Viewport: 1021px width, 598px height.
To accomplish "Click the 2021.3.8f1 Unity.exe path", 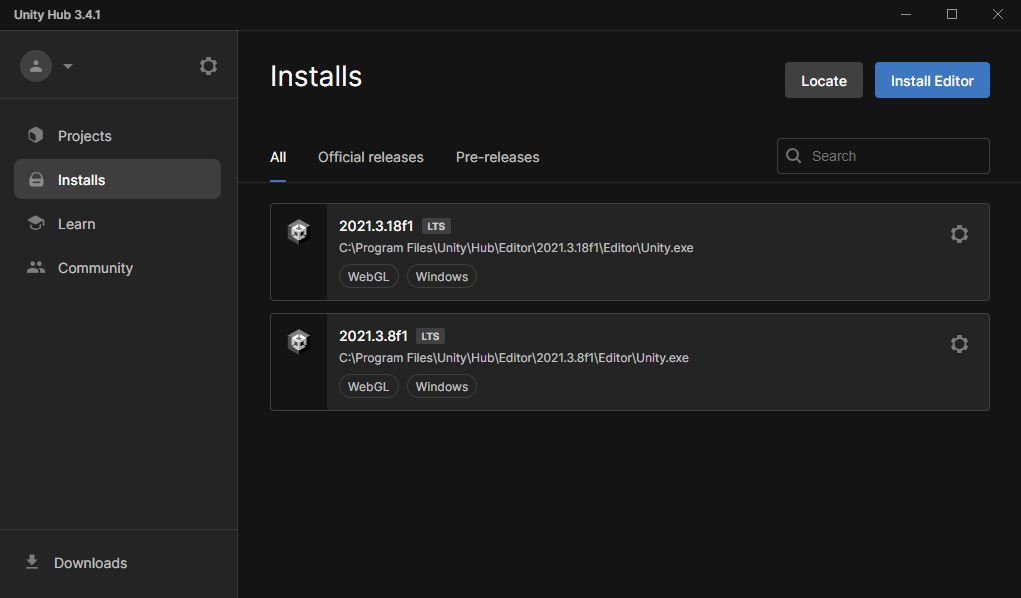I will (514, 358).
